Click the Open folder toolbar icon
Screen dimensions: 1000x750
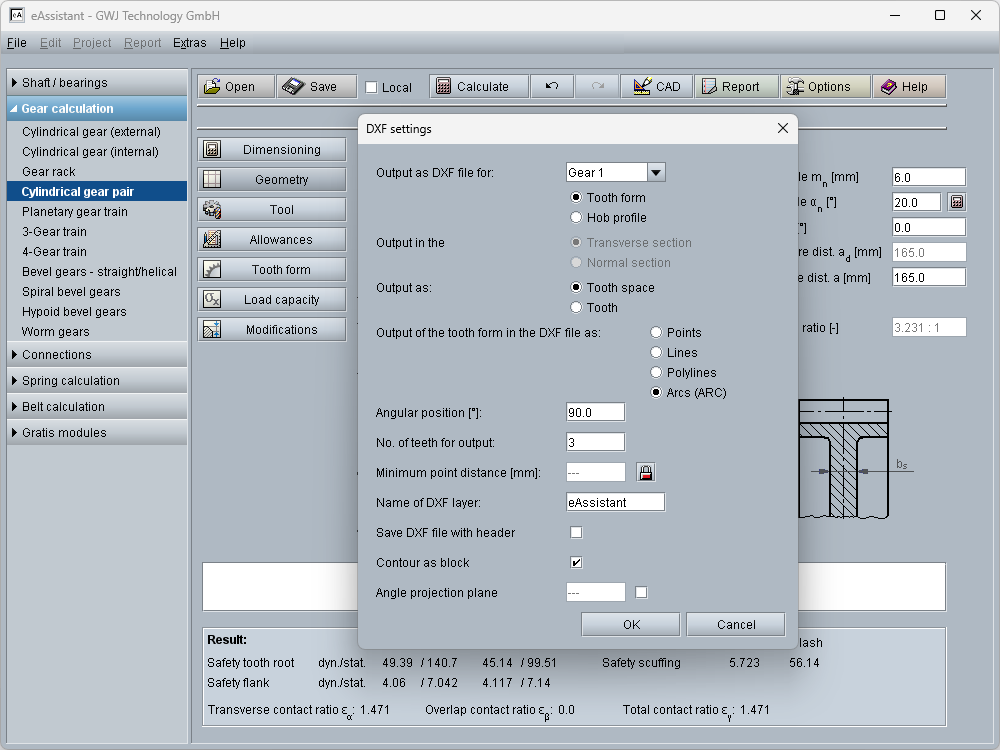(212, 87)
